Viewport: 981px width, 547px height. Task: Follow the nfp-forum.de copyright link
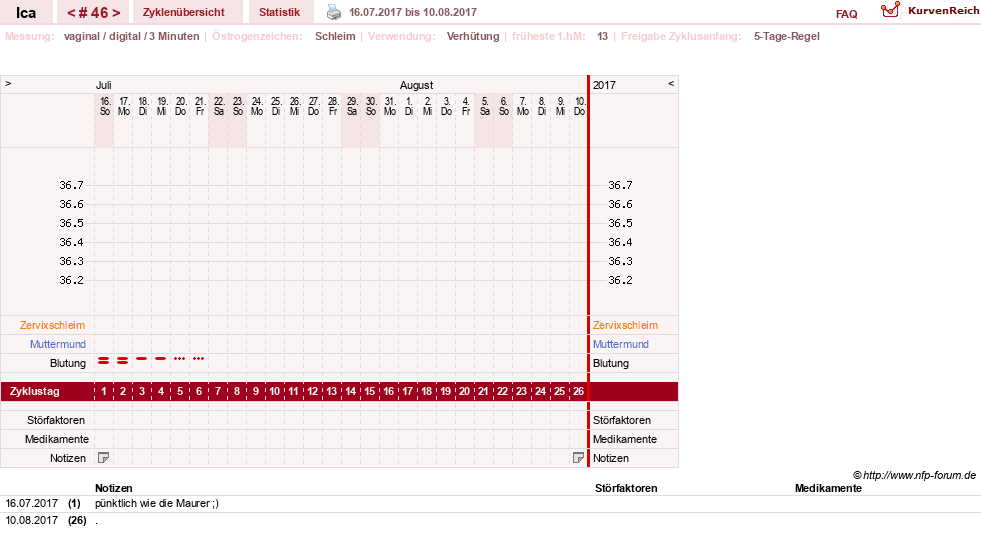(x=914, y=475)
